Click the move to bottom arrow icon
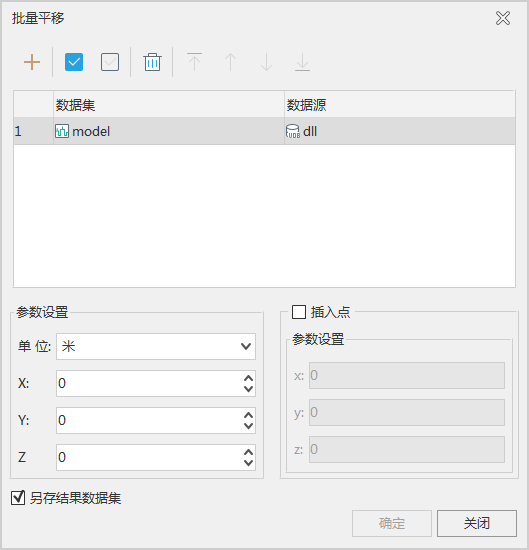The width and height of the screenshot is (529, 550). point(302,62)
